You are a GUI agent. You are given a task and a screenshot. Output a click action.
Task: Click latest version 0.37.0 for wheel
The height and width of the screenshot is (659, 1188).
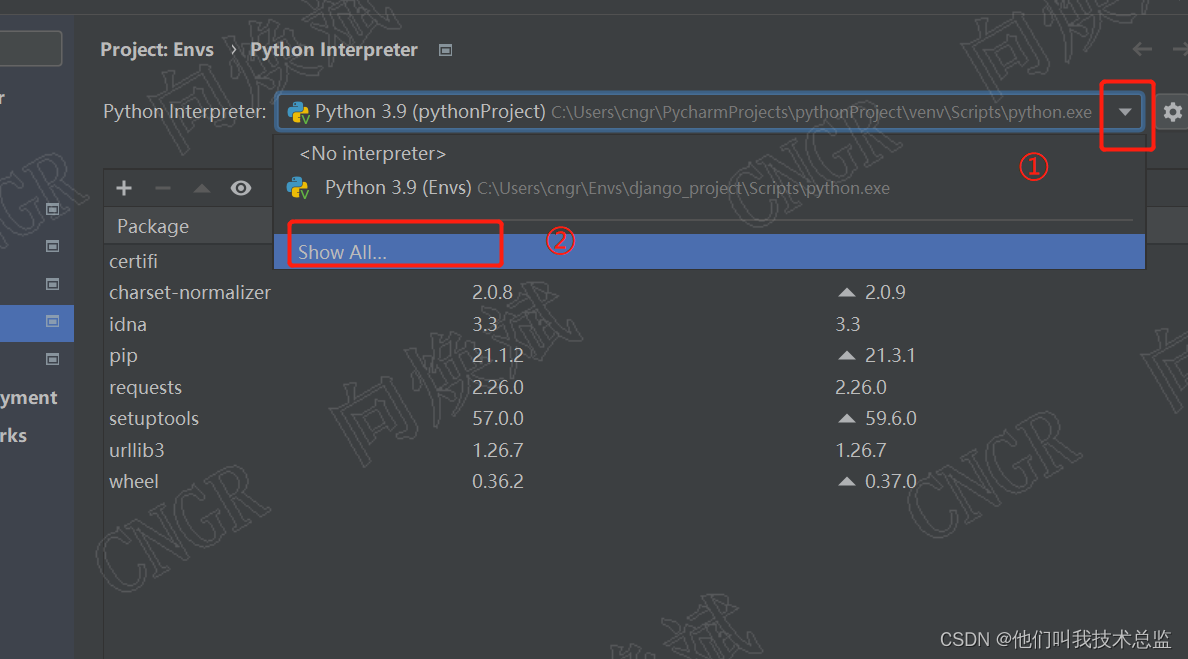click(x=891, y=481)
